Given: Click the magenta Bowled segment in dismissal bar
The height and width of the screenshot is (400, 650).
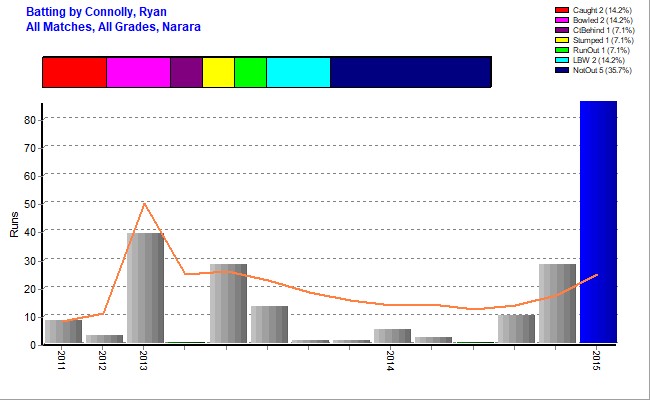Looking at the screenshot, I should (138, 73).
